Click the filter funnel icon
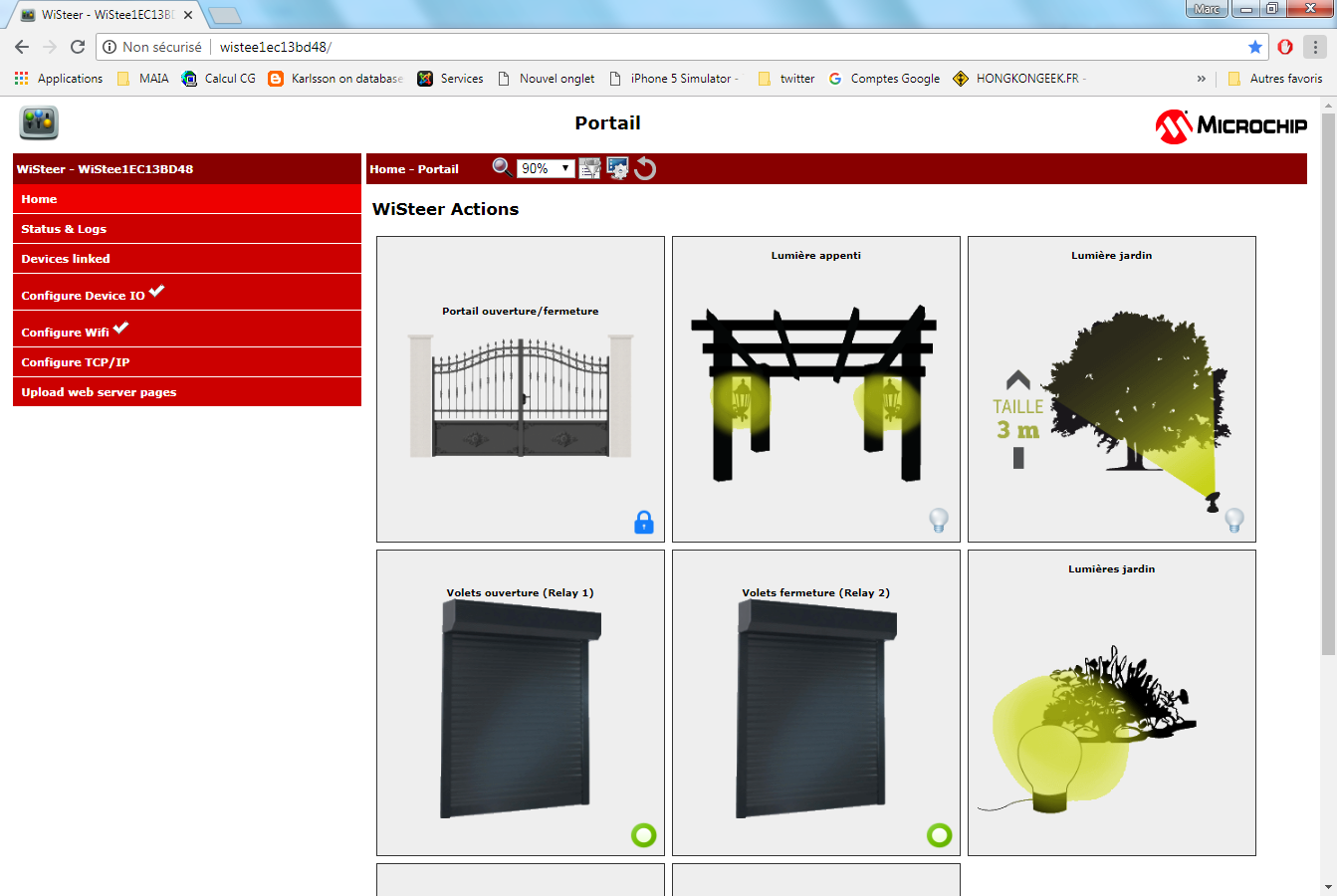Viewport: 1337px width, 896px height. tap(590, 168)
